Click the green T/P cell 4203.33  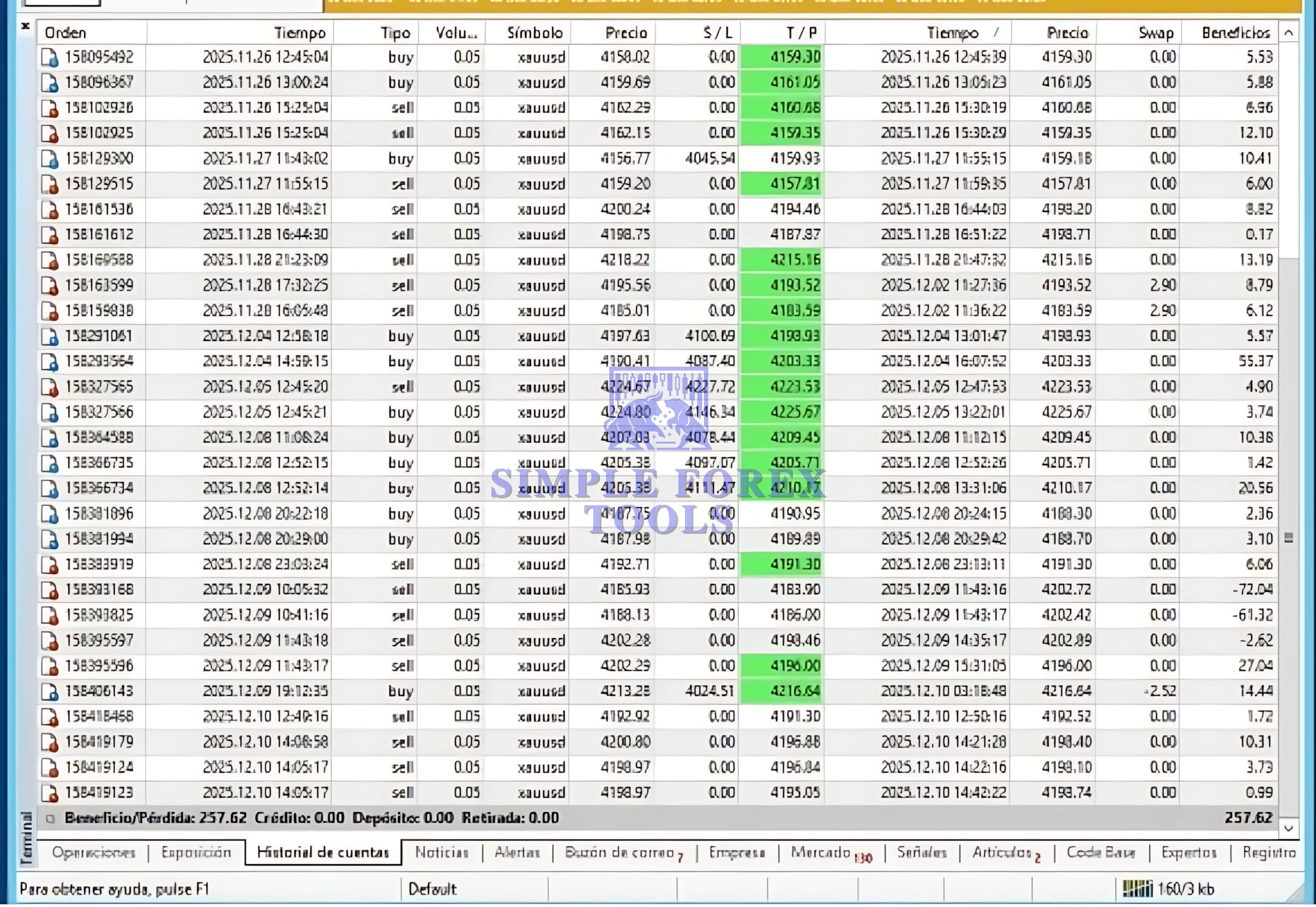[x=782, y=361]
